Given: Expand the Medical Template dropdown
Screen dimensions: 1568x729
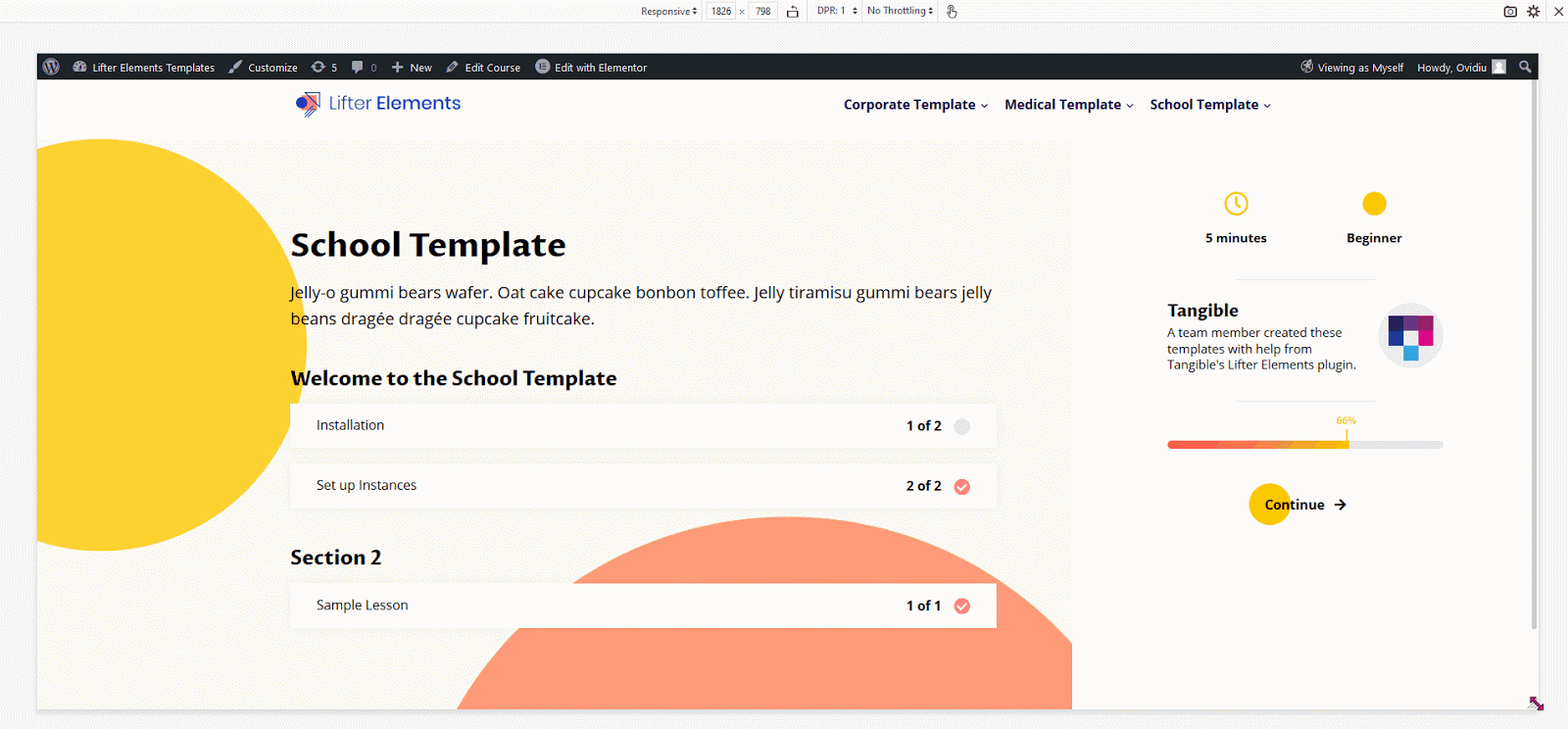Looking at the screenshot, I should coord(1068,105).
